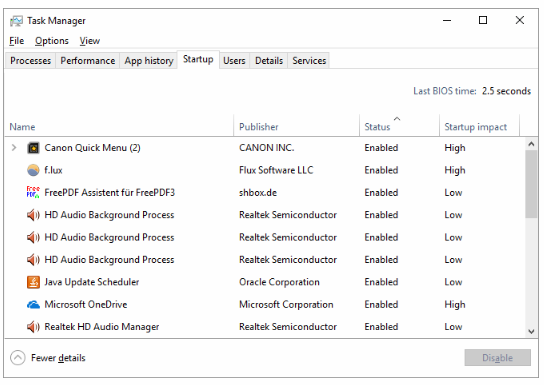Click the f.lux app icon

click(x=33, y=170)
